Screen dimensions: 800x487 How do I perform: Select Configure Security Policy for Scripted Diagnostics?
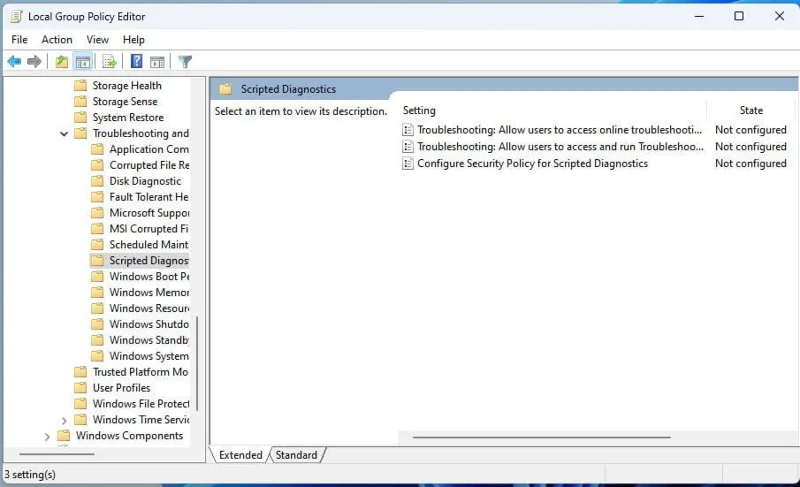[x=532, y=163]
